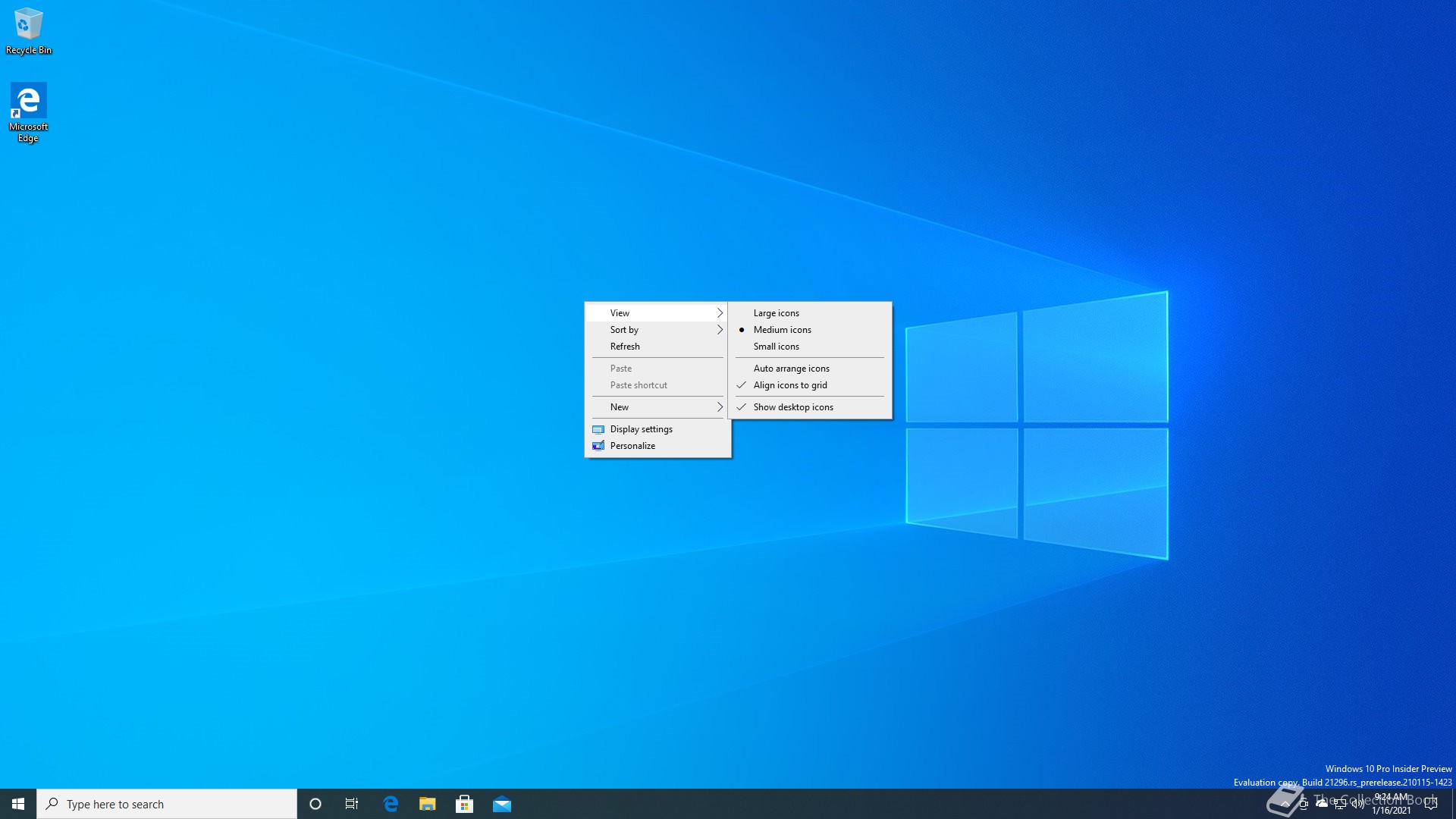This screenshot has height=819, width=1456.
Task: Expand the Sort by submenu
Action: coord(657,330)
